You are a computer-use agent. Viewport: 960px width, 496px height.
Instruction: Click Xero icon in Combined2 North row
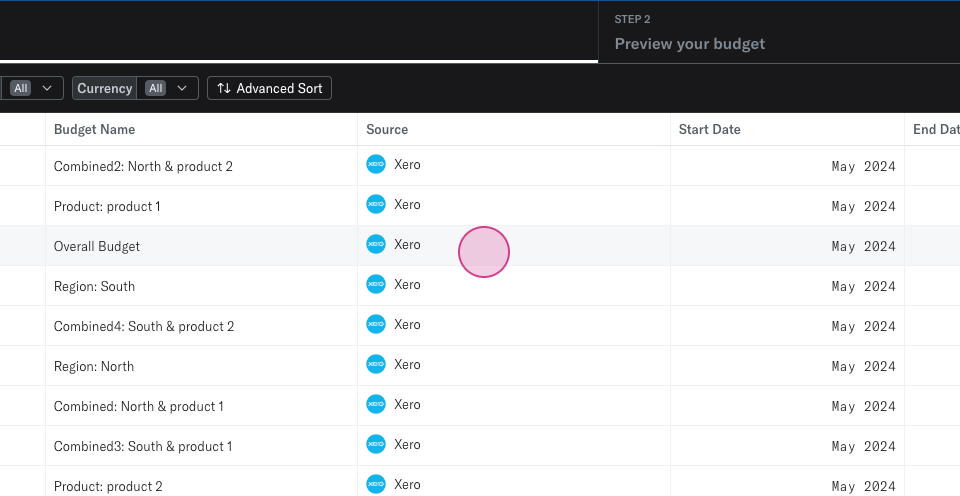(376, 165)
